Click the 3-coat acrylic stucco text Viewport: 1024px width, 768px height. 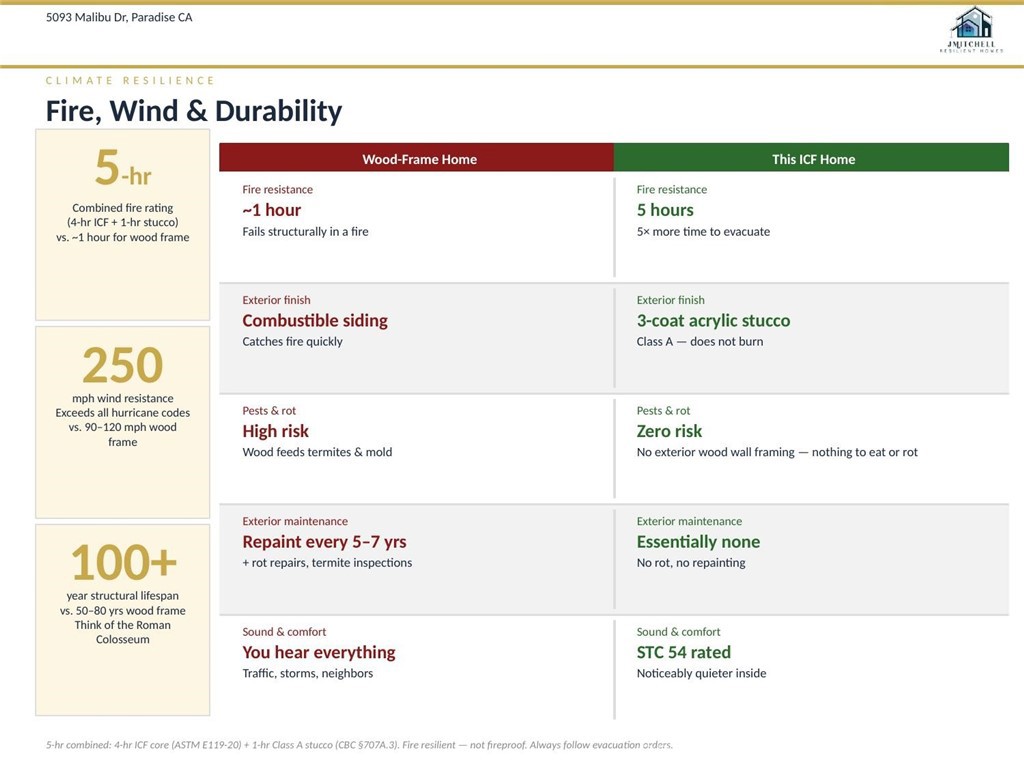tap(713, 321)
